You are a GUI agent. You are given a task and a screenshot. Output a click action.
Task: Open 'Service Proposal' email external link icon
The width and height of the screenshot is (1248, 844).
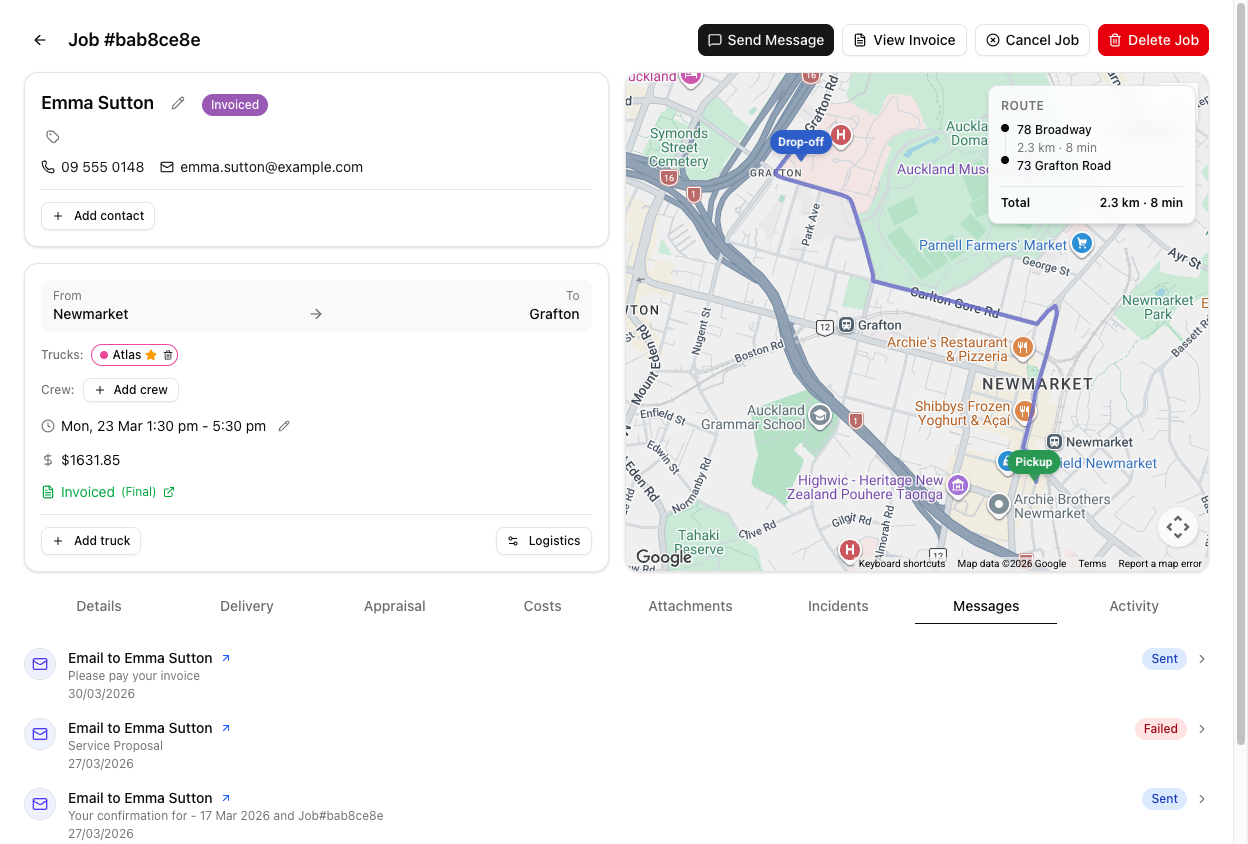226,728
